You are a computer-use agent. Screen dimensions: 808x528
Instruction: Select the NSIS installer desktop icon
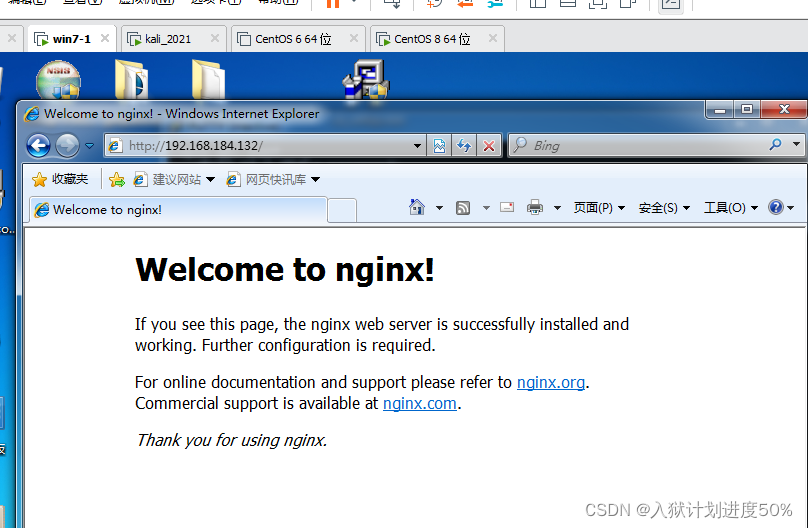tap(58, 80)
